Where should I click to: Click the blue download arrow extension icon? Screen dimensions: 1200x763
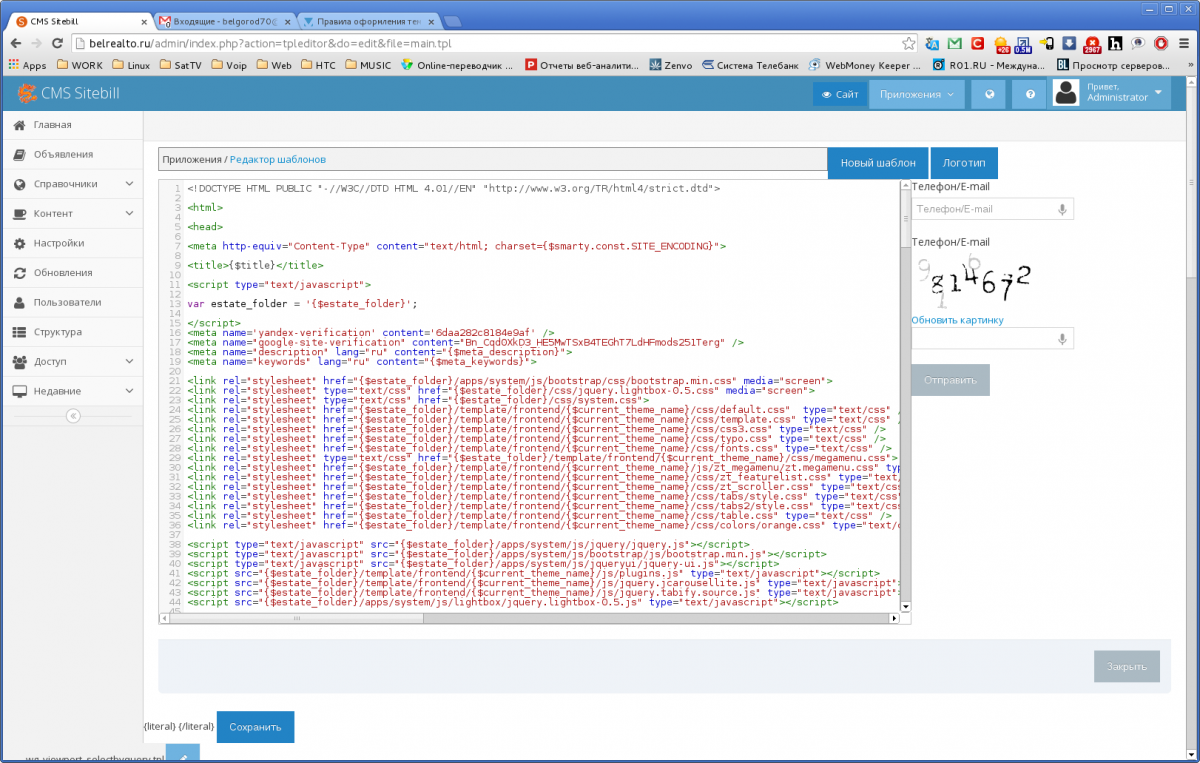(x=1069, y=43)
